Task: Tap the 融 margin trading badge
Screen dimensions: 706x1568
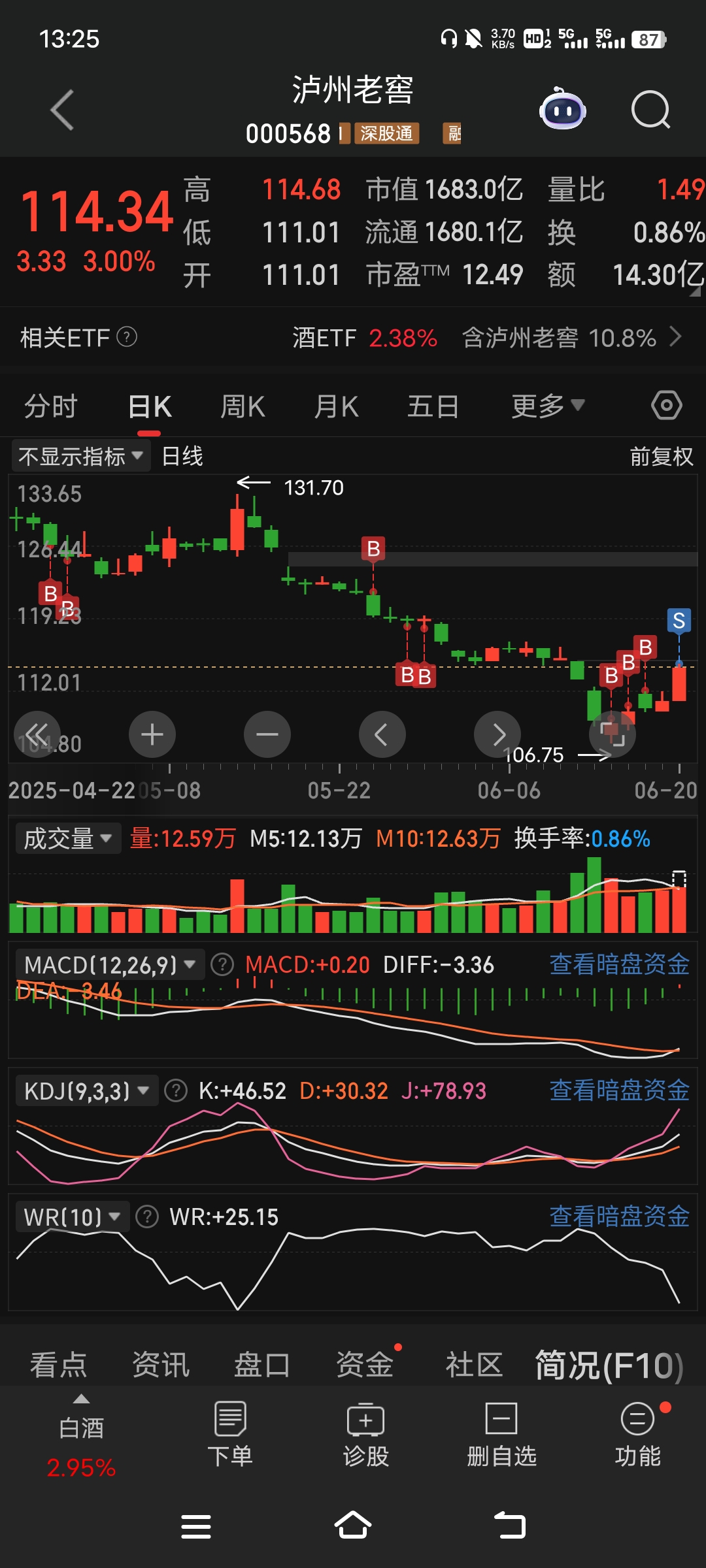Action: (452, 133)
